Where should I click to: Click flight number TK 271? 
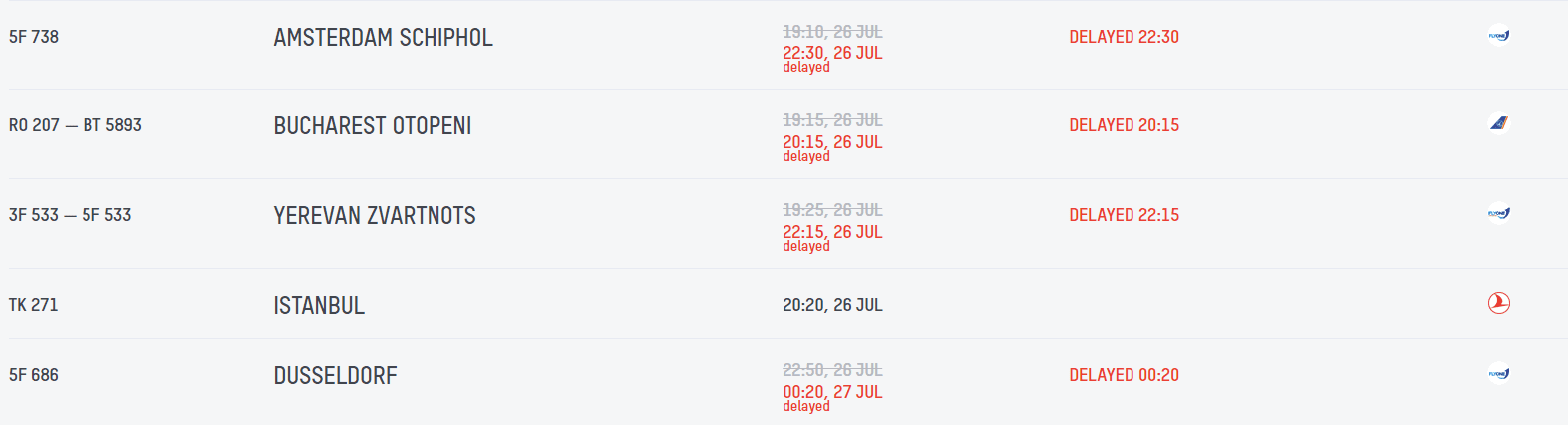(33, 305)
